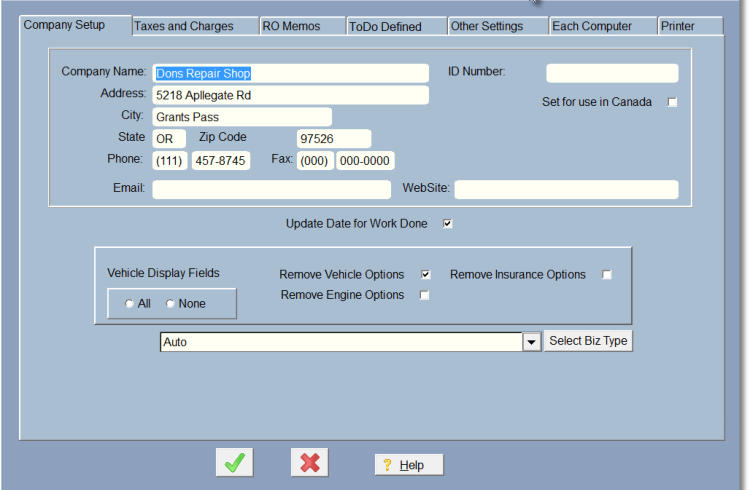Expand the Auto business type dropdown
The height and width of the screenshot is (490, 750).
(532, 342)
